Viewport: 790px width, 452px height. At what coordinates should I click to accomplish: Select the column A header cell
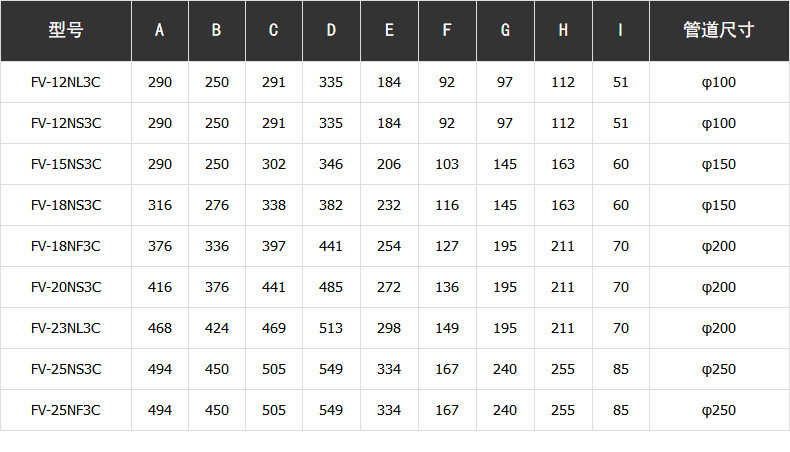tap(160, 30)
